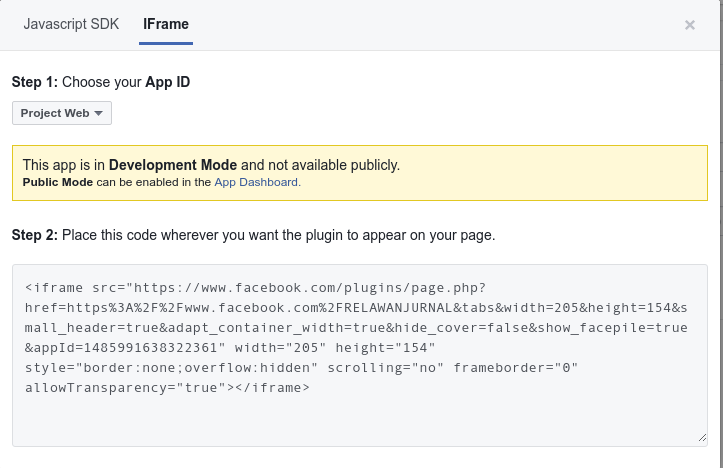
Task: Close the dialog with the X icon
Action: coord(690,25)
